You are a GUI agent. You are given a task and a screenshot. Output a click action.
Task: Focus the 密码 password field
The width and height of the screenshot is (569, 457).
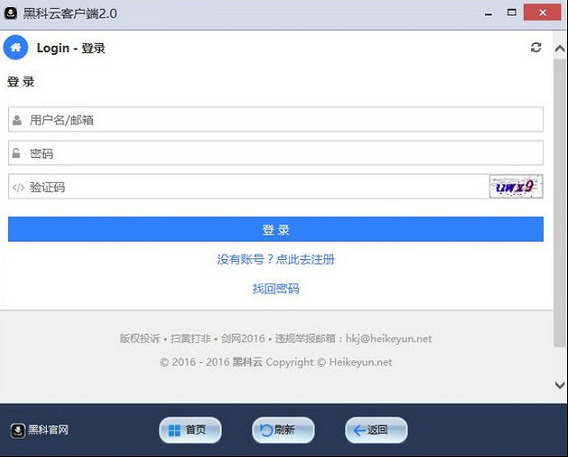276,153
